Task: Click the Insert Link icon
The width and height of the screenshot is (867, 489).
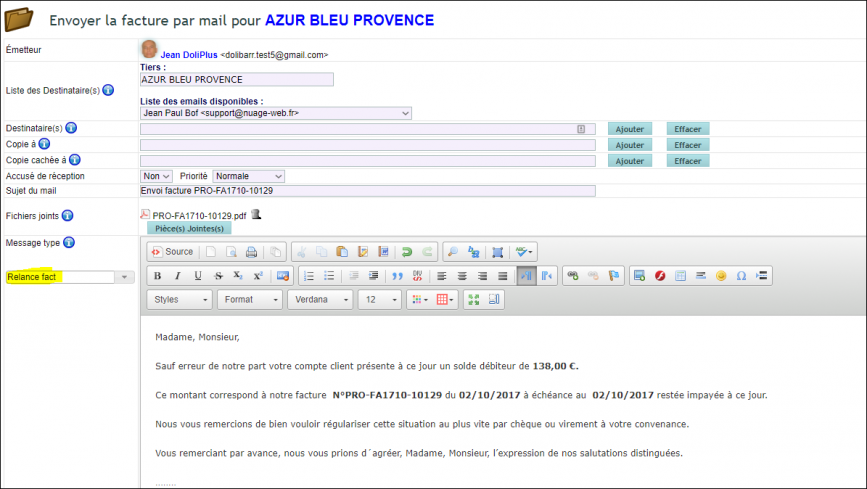Action: (573, 275)
